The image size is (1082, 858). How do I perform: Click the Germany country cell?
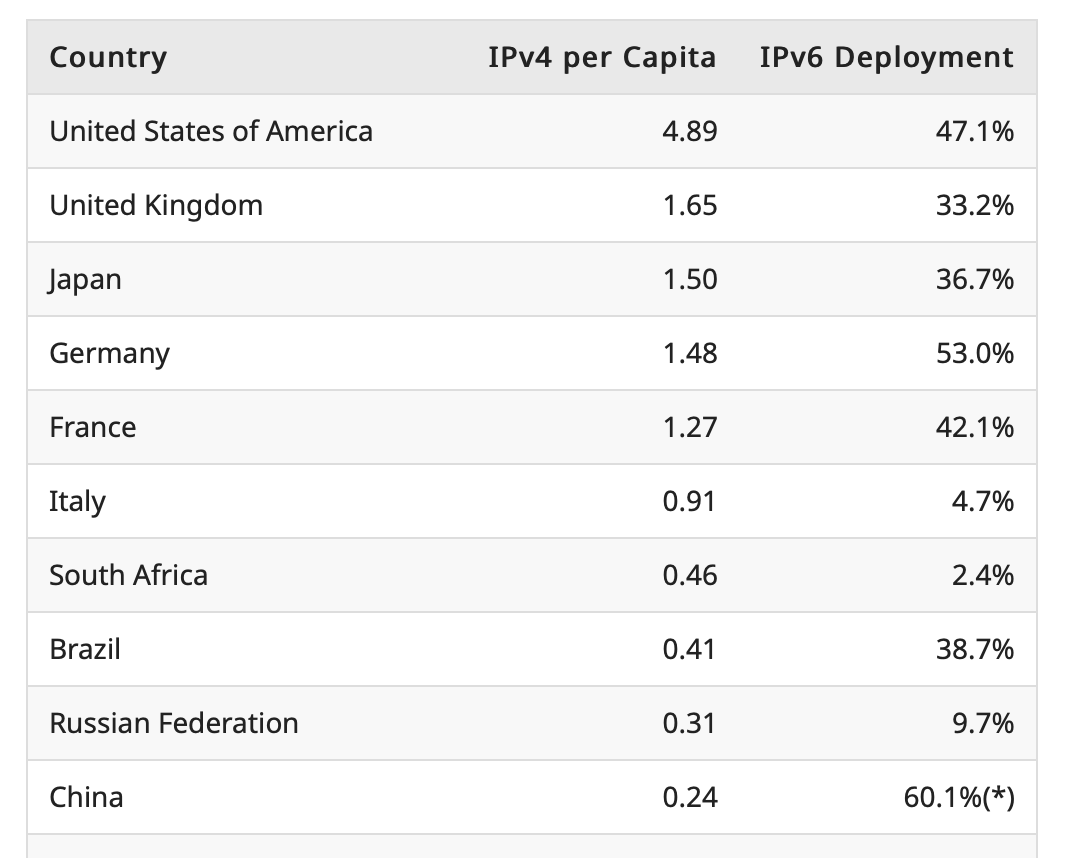coord(109,353)
